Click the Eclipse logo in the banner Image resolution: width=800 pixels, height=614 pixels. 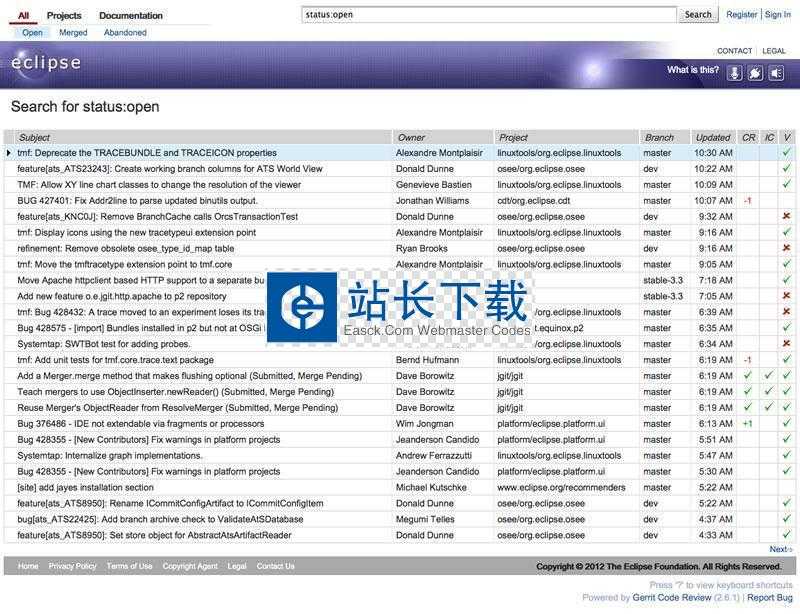46,63
